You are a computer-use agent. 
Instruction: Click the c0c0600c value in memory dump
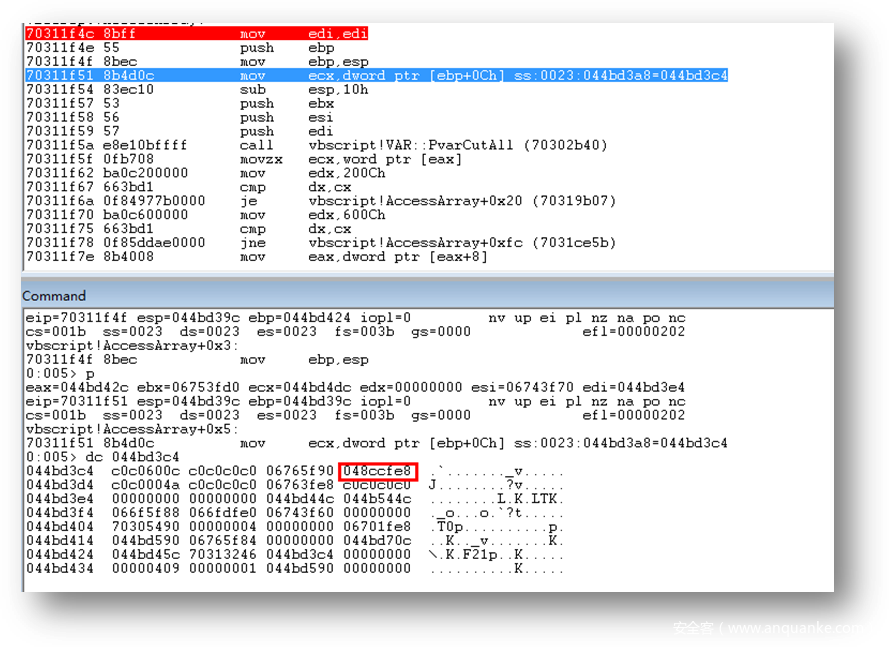click(142, 471)
